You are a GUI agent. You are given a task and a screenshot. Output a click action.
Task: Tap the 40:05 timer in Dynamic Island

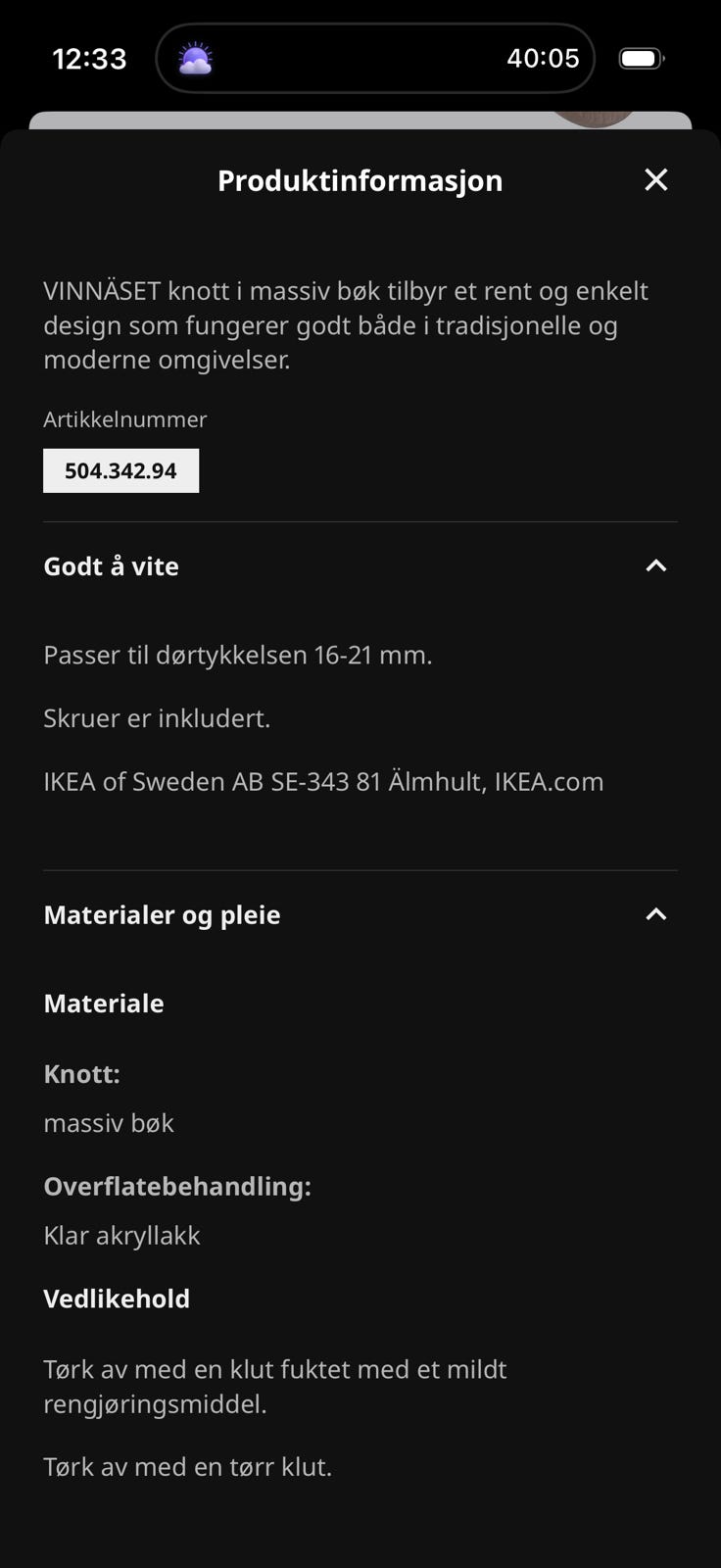[543, 59]
